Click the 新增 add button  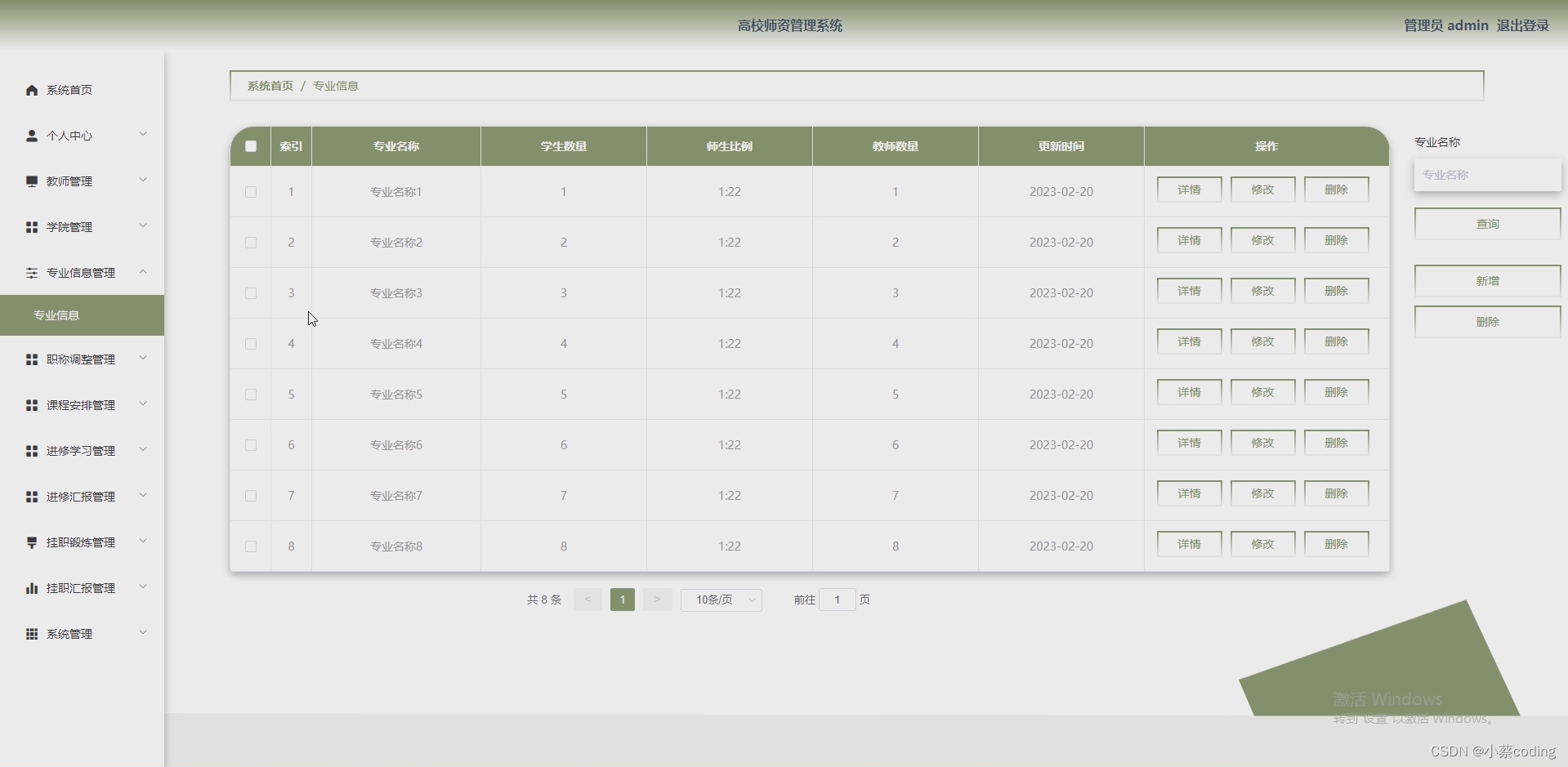click(1487, 281)
